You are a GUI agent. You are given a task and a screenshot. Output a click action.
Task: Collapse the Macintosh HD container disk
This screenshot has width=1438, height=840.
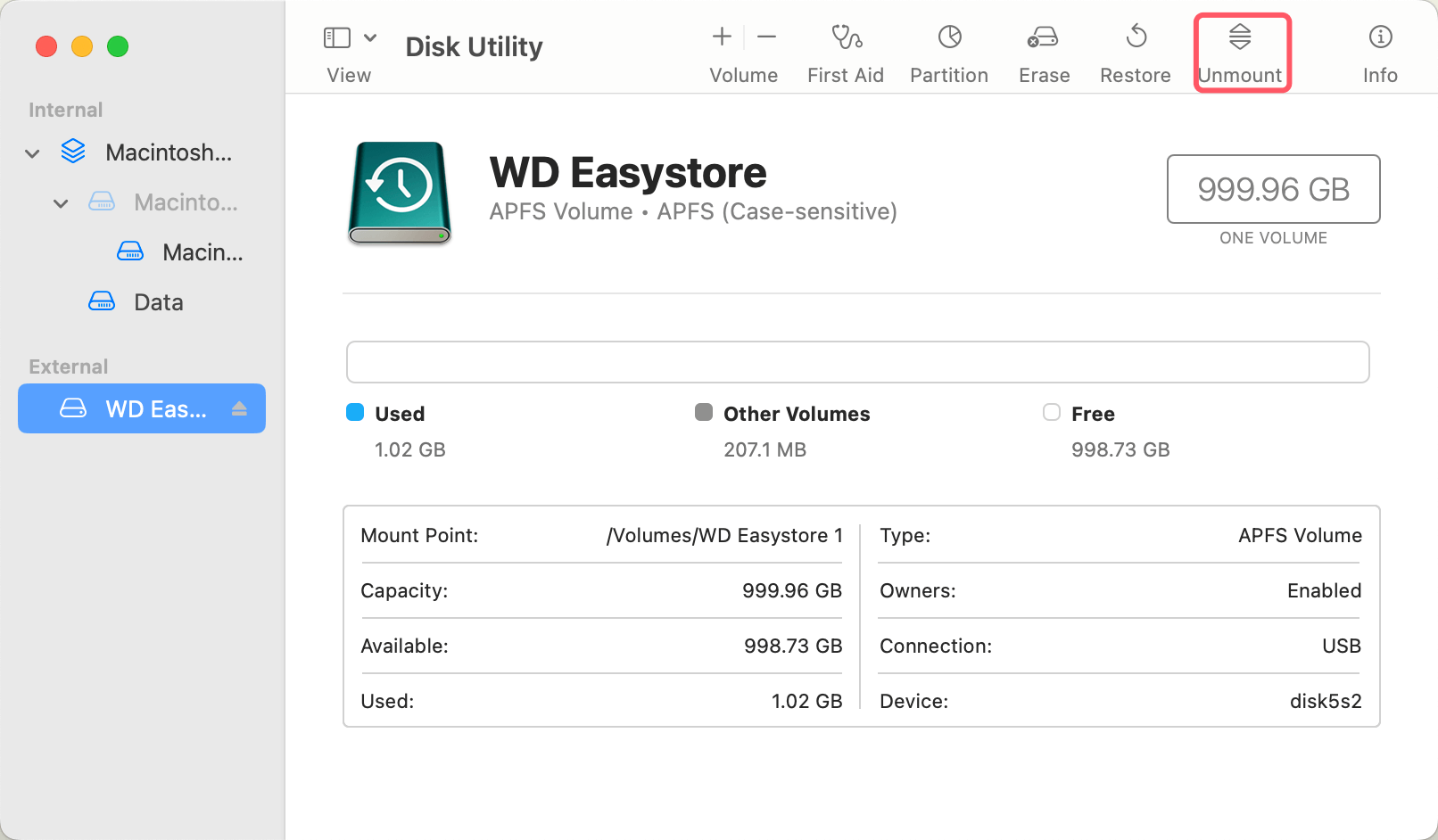pyautogui.click(x=33, y=153)
